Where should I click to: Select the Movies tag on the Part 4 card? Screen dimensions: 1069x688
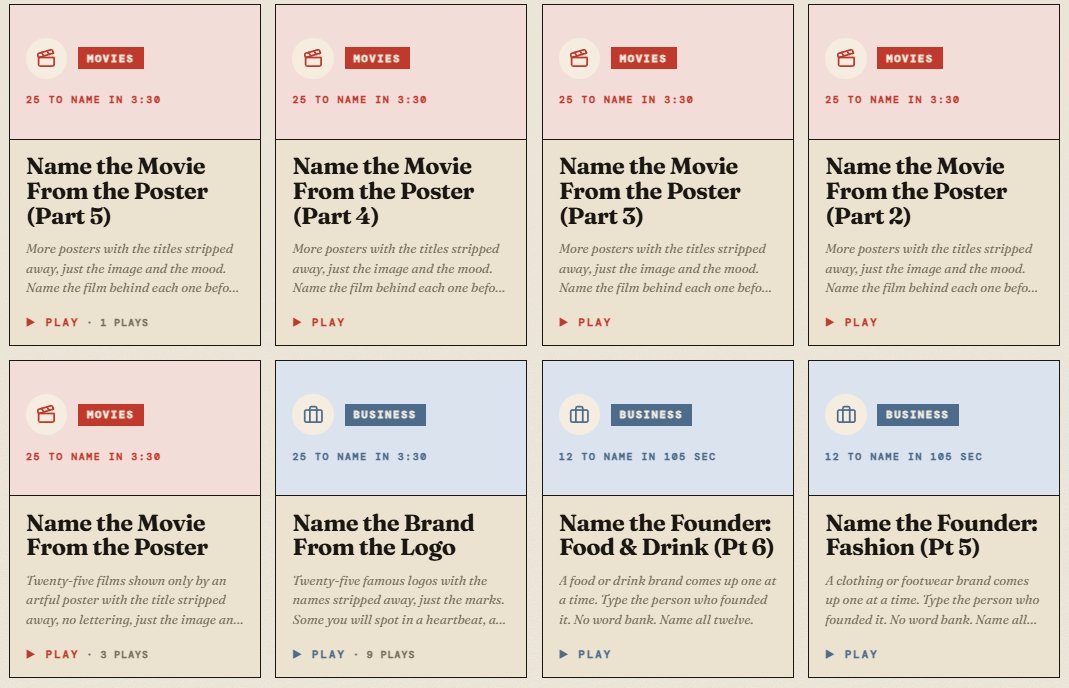(x=377, y=58)
